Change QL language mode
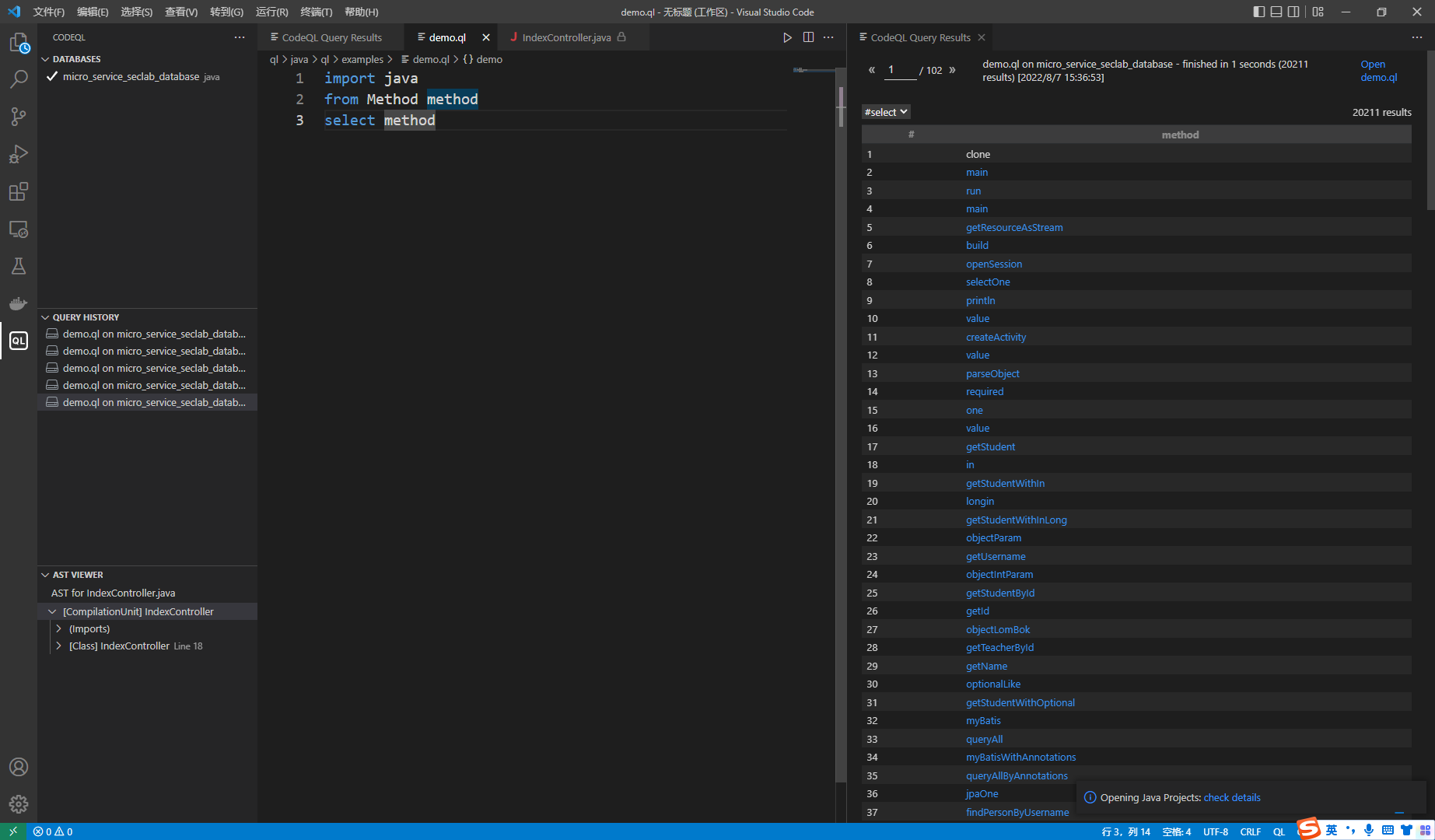This screenshot has height=840, width=1435. [x=1279, y=831]
